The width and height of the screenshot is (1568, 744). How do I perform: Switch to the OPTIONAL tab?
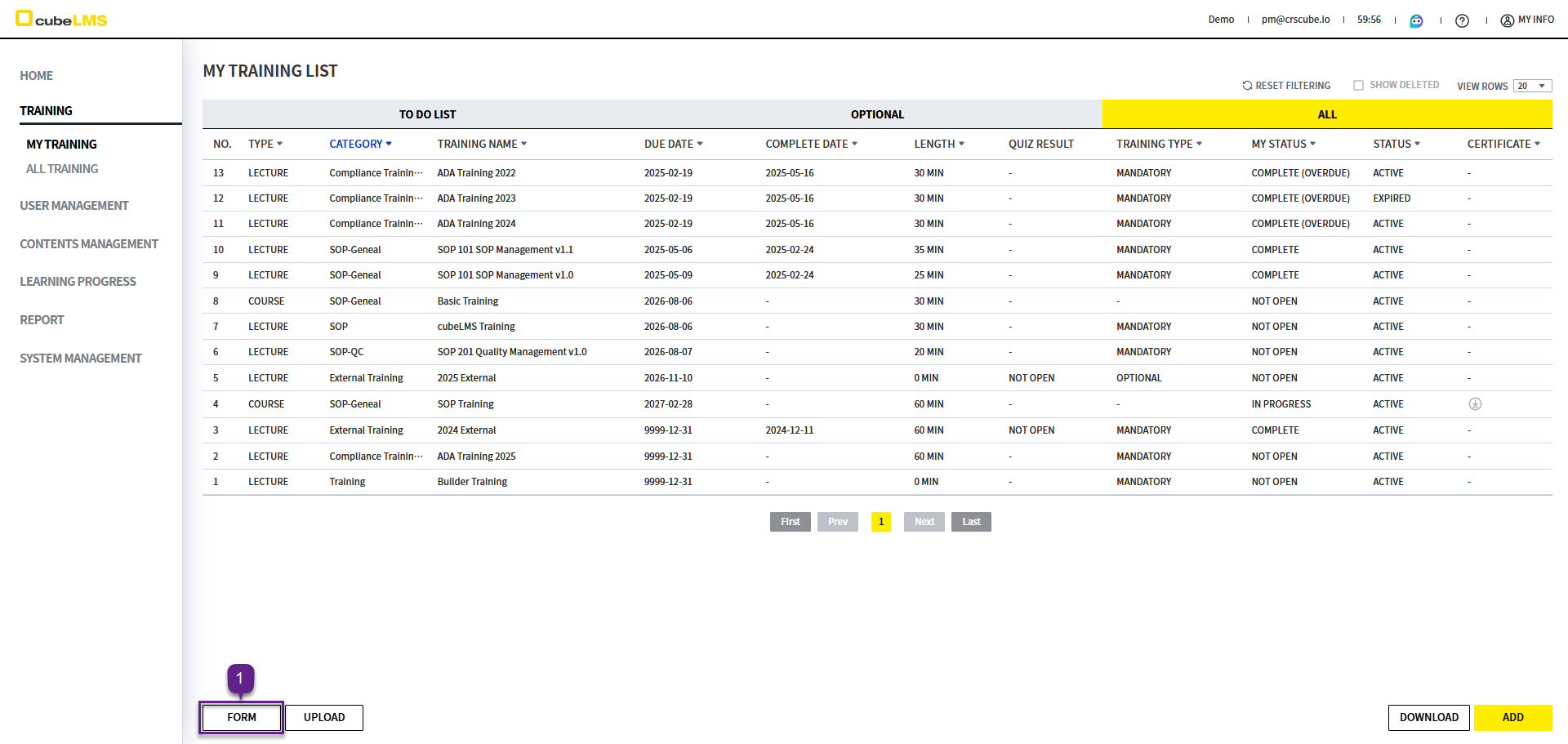(x=877, y=114)
